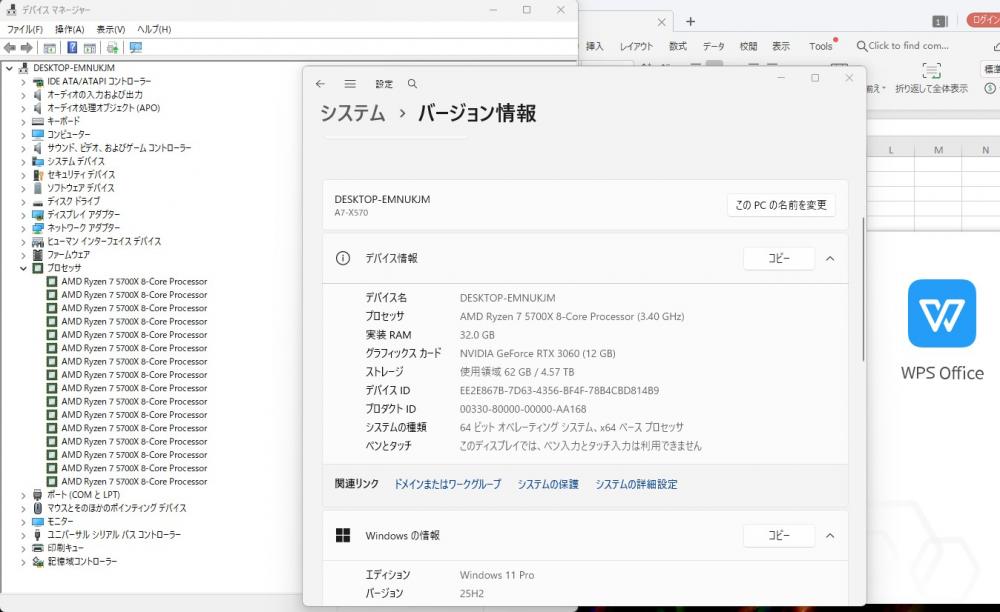Select the ヒューマン インターフェイス デバイス tree item

coord(104,242)
